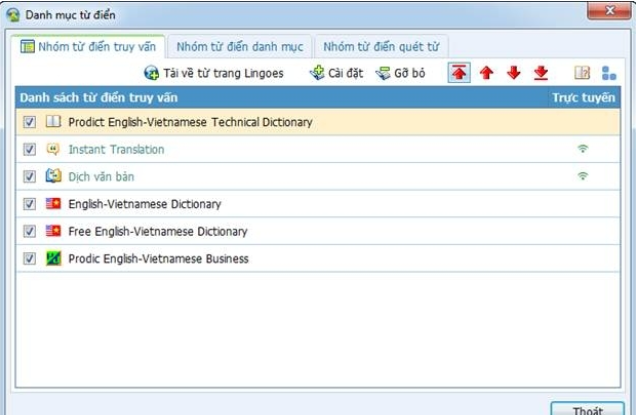Viewport: 636px width, 415px height.
Task: Click the 'Cài đặt' install button
Action: (x=336, y=73)
